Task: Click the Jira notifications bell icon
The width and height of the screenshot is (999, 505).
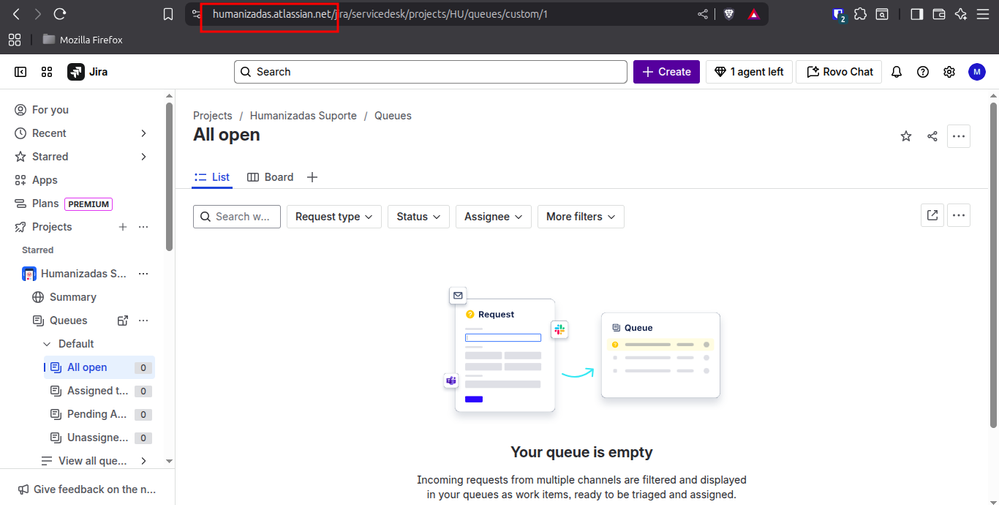Action: (x=897, y=72)
